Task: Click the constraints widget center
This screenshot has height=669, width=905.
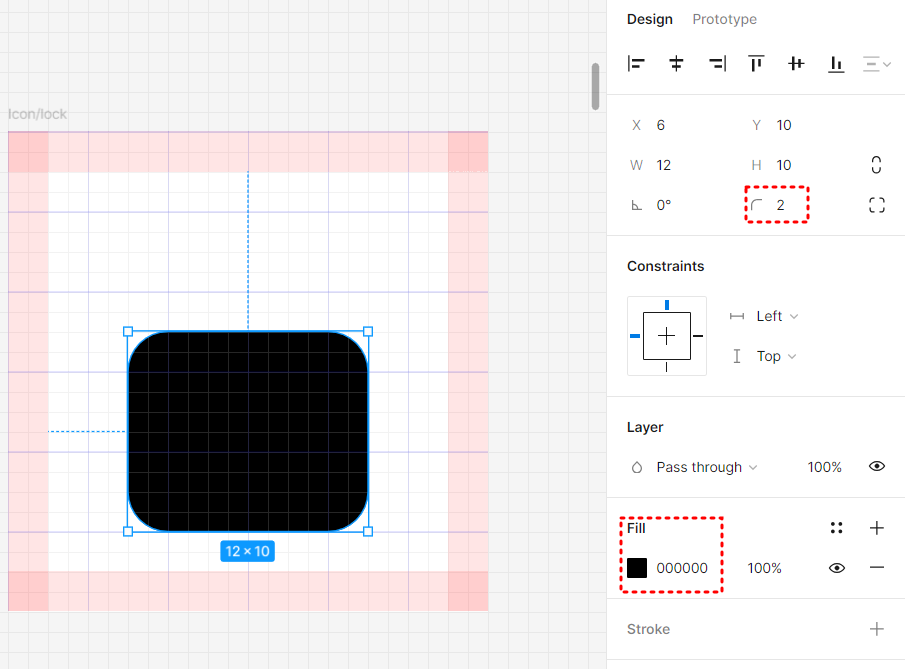Action: (x=667, y=336)
